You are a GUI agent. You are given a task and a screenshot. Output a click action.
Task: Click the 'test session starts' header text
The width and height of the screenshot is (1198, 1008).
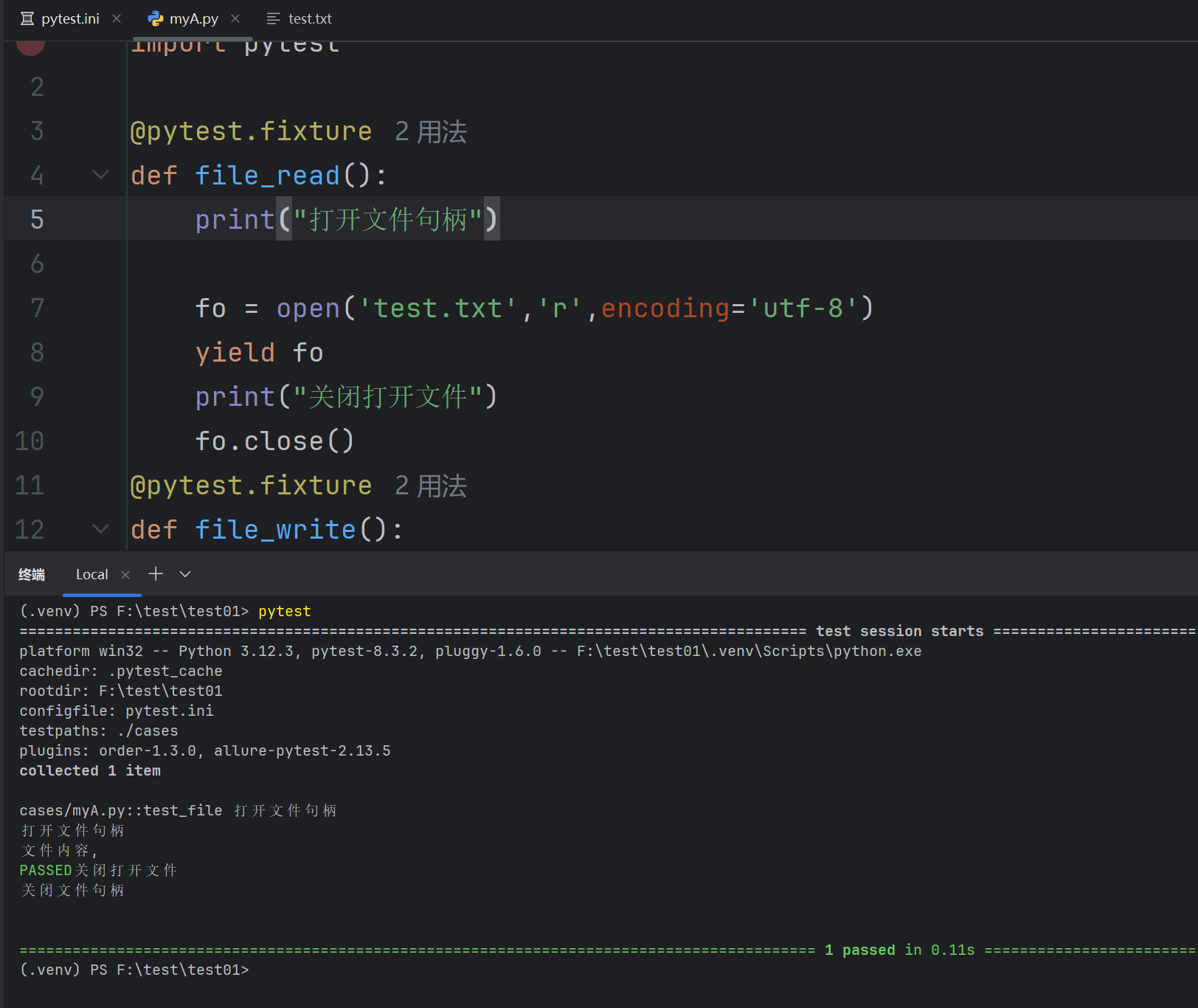coord(899,631)
